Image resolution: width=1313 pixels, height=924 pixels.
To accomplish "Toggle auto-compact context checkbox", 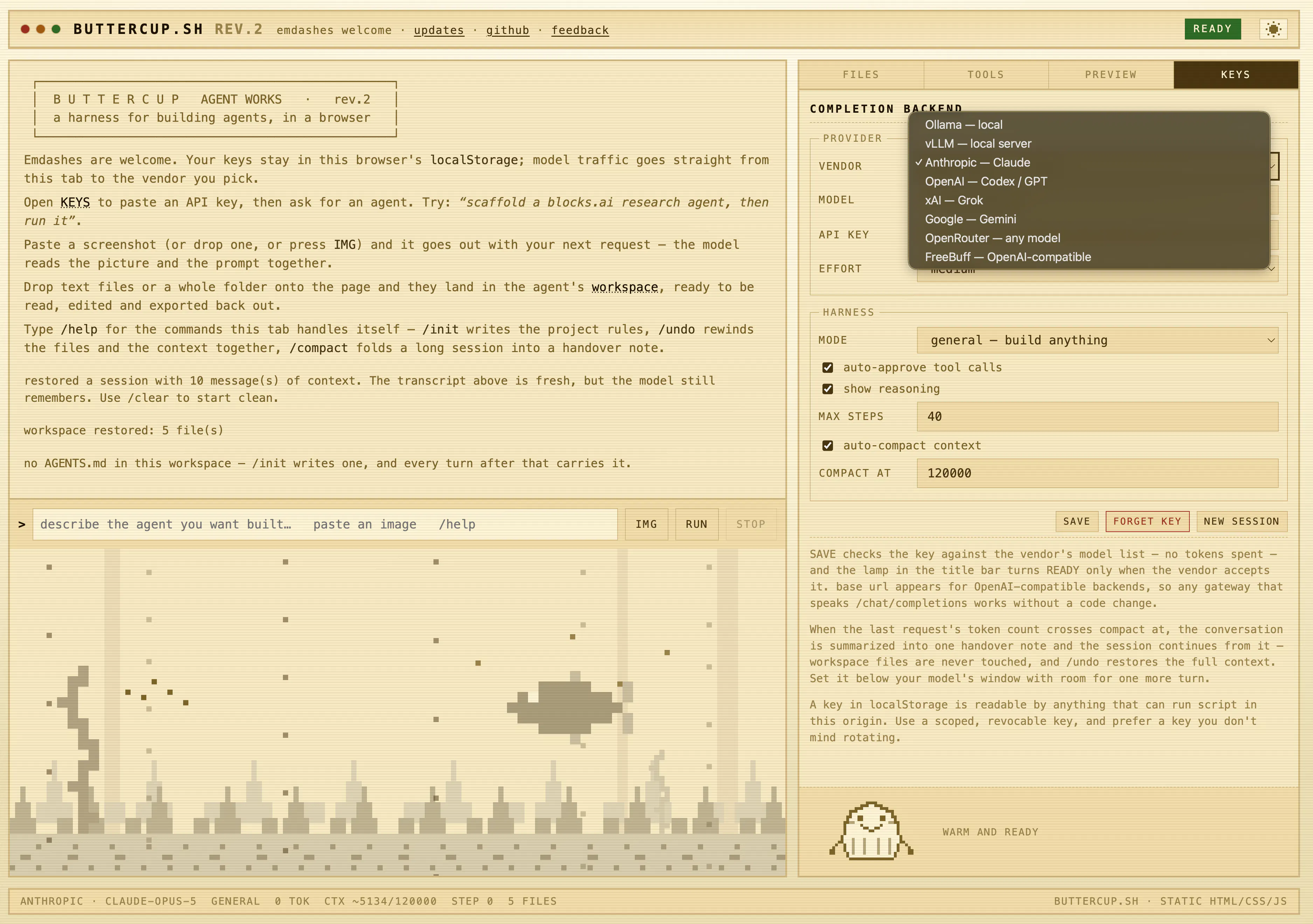I will coord(827,446).
